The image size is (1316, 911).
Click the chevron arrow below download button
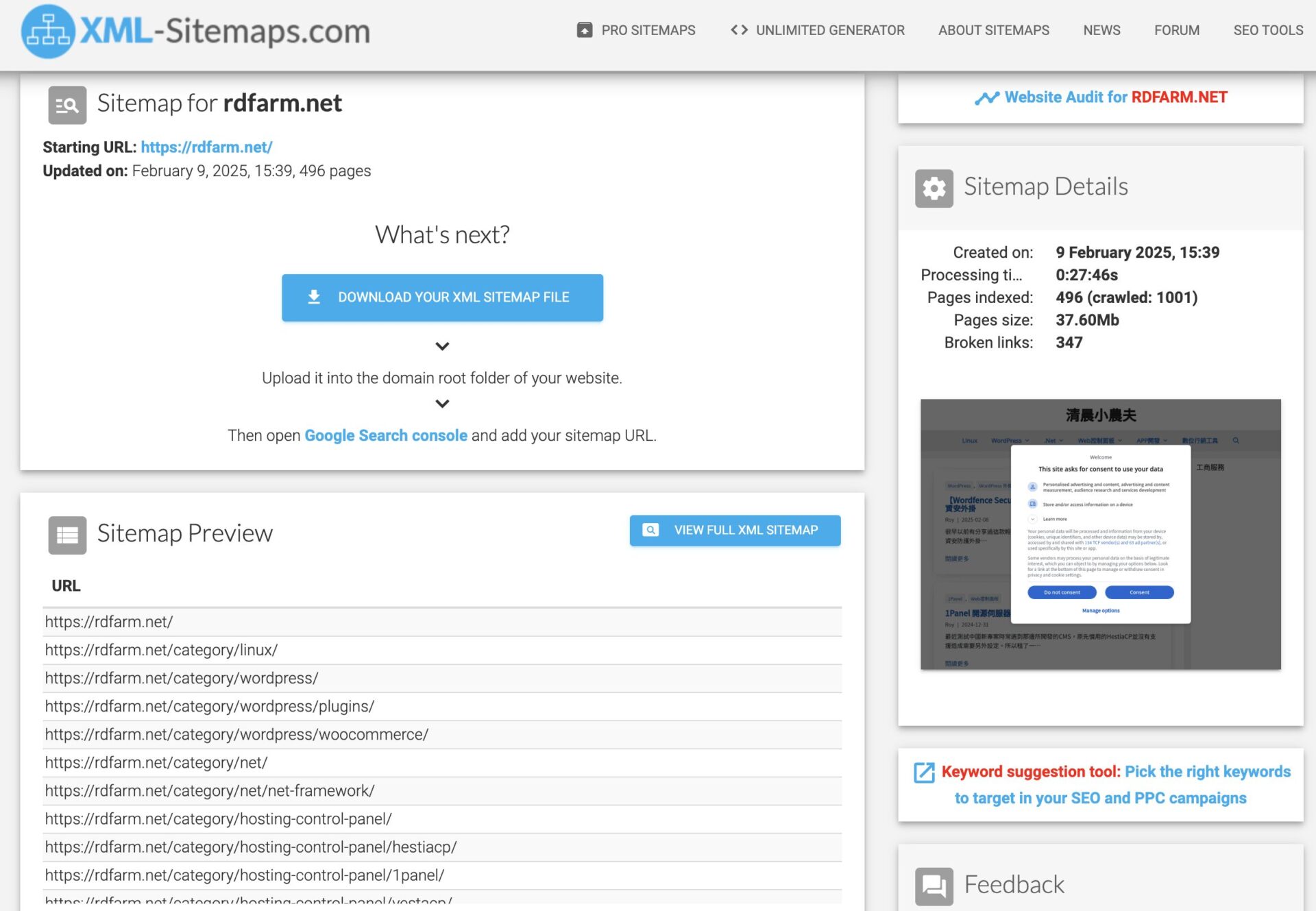point(442,346)
